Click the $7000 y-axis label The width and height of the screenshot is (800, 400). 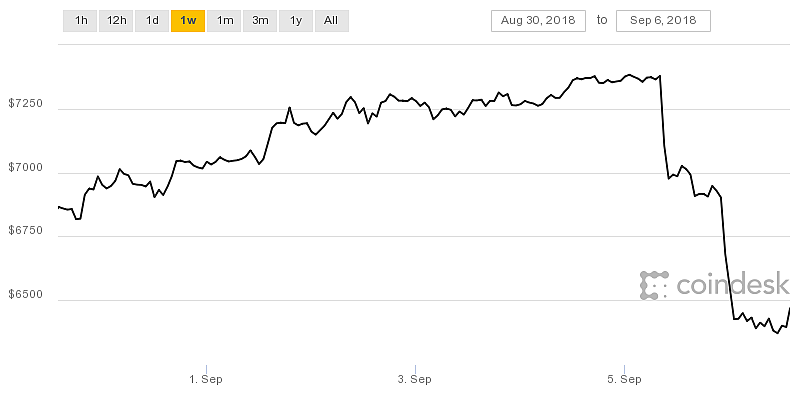[x=24, y=170]
